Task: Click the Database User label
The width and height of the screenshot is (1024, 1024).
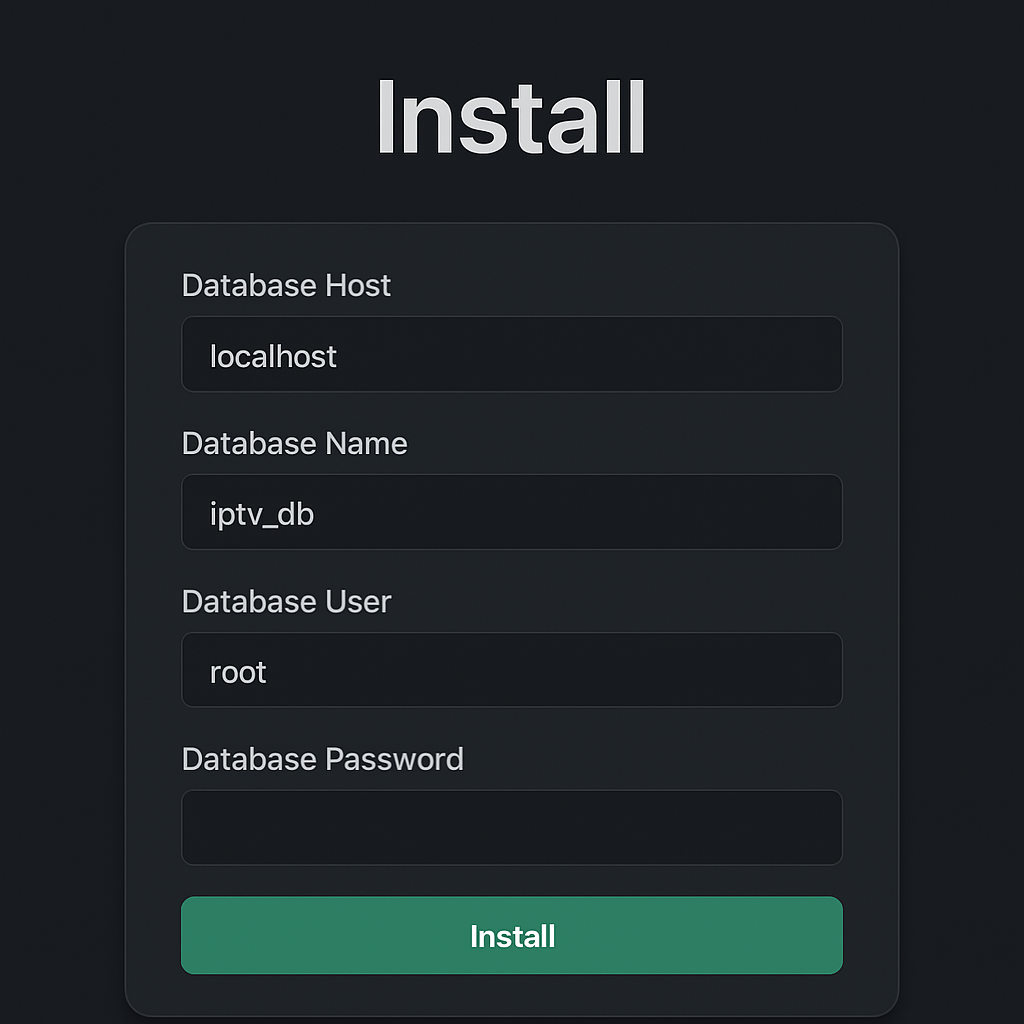Action: 286,601
